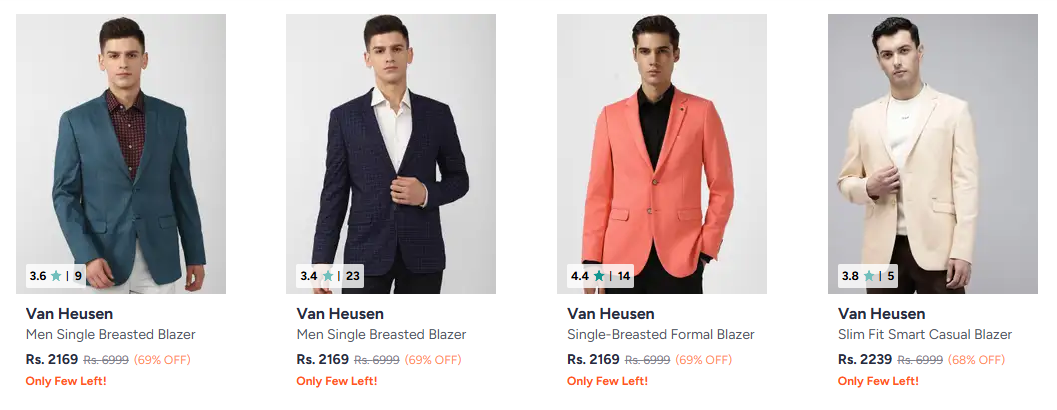Click Van Heusen brand name under the cream blazer
1057x410 pixels.
(881, 314)
